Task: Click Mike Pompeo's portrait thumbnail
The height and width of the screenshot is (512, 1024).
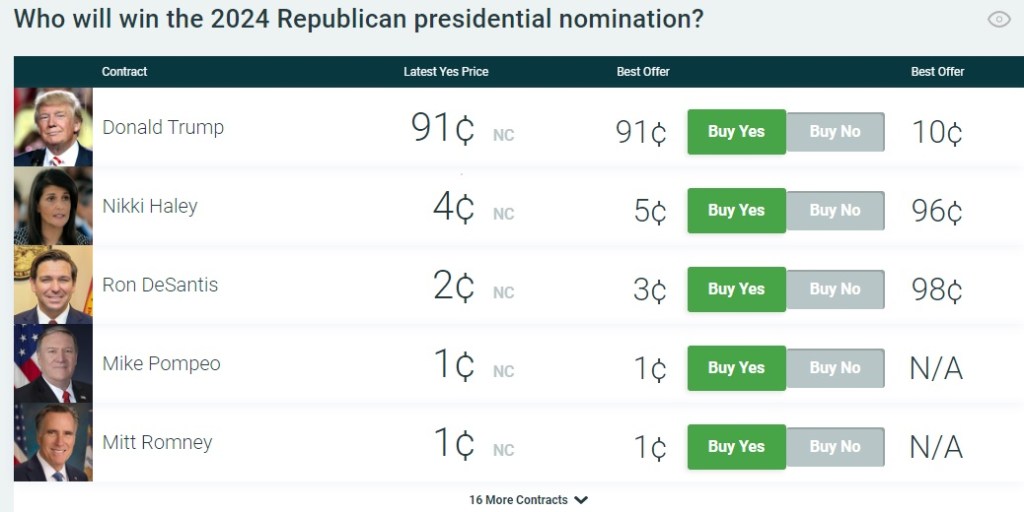Action: (53, 364)
